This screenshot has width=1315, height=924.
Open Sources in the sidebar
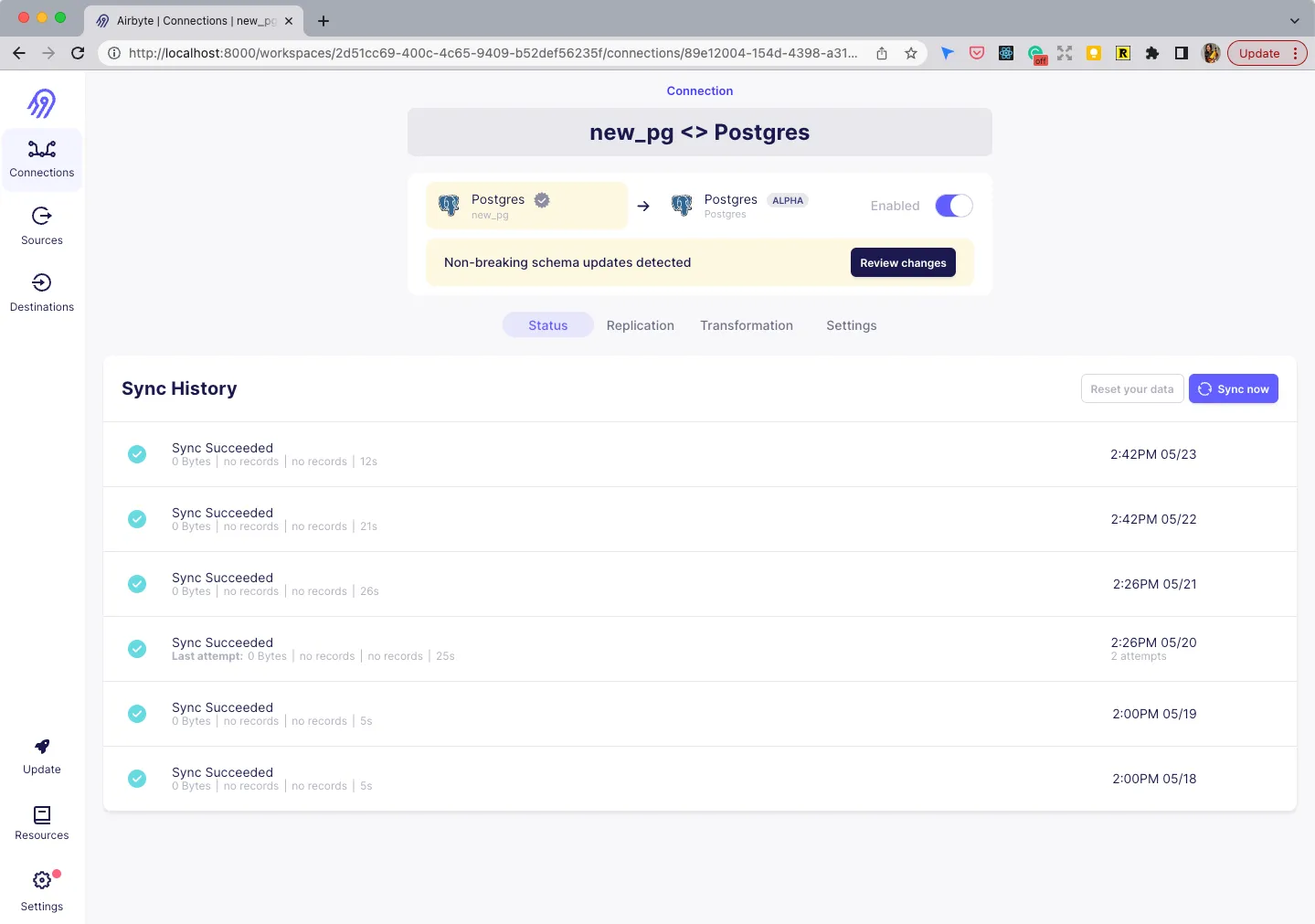[42, 227]
